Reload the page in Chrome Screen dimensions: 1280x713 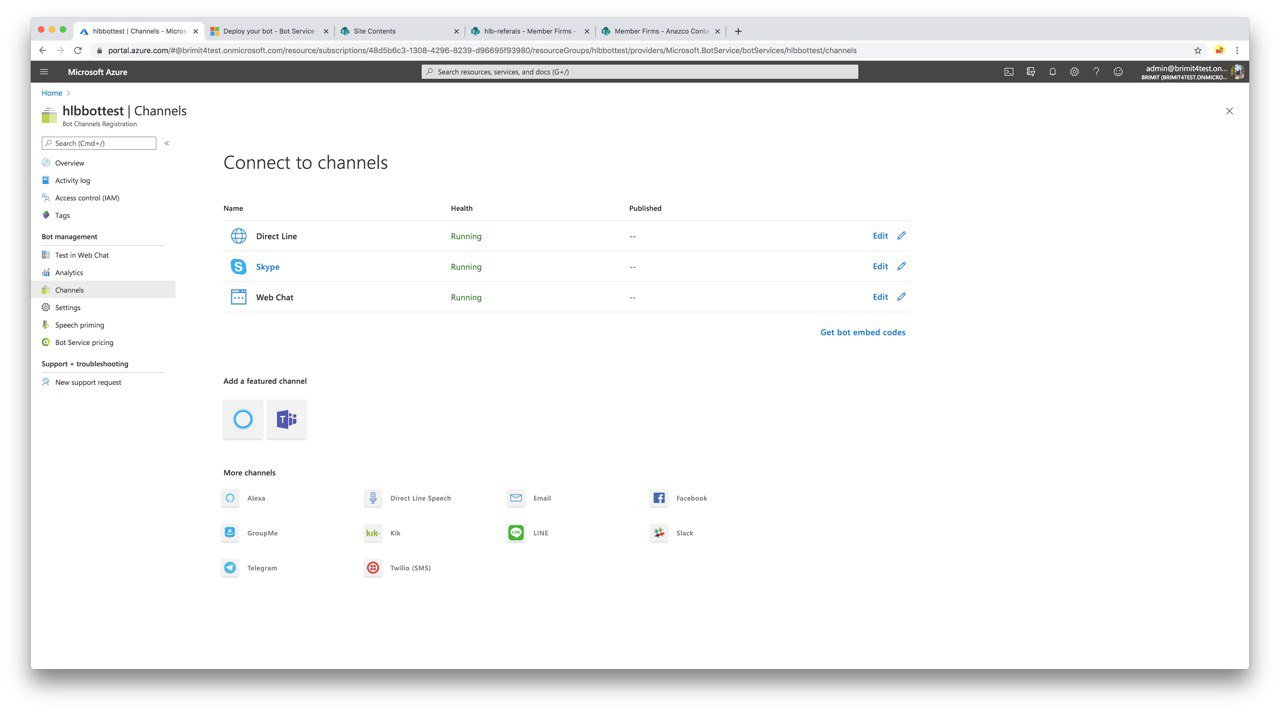78,50
